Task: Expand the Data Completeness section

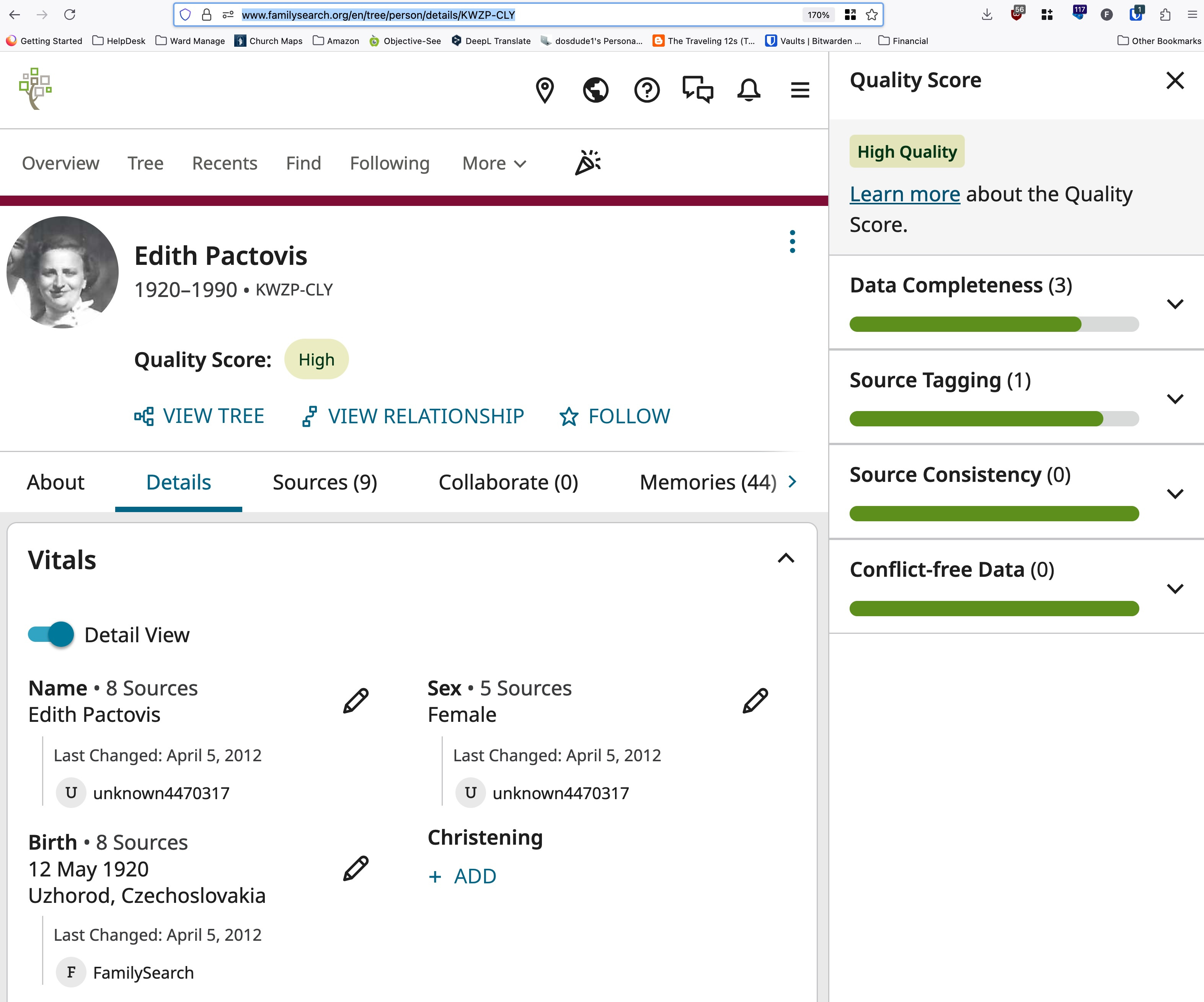Action: [1175, 304]
